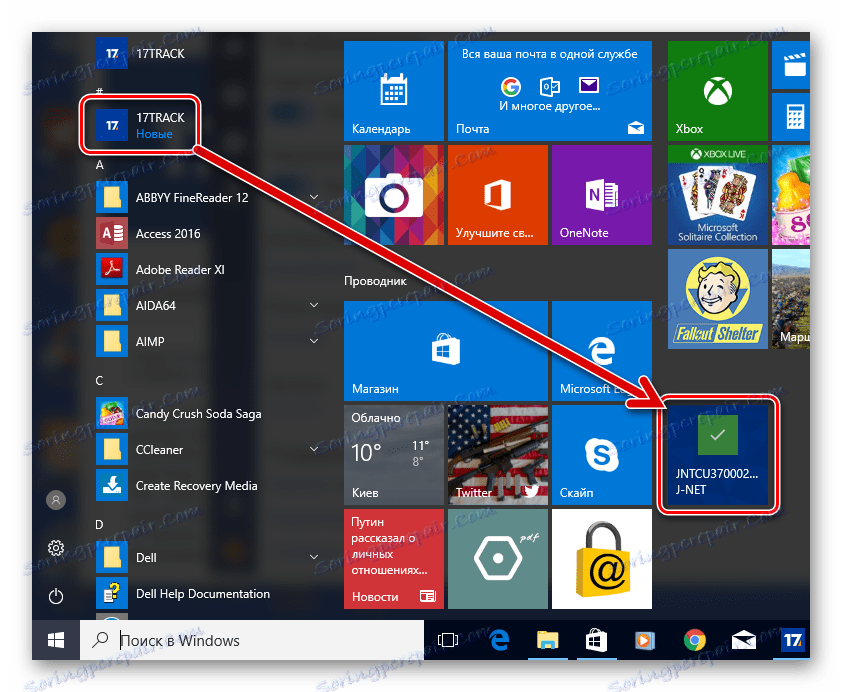Viewport: 842px width, 692px height.
Task: Open the Магазин (Store) tile
Action: (445, 352)
